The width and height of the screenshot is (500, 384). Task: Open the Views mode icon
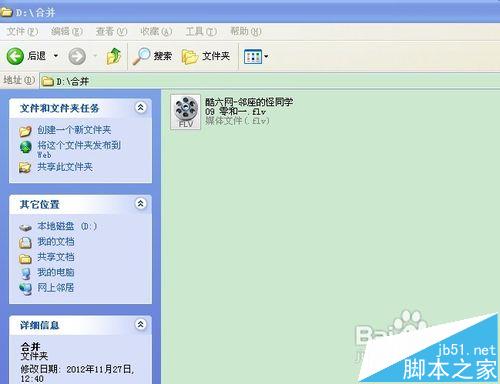(253, 56)
